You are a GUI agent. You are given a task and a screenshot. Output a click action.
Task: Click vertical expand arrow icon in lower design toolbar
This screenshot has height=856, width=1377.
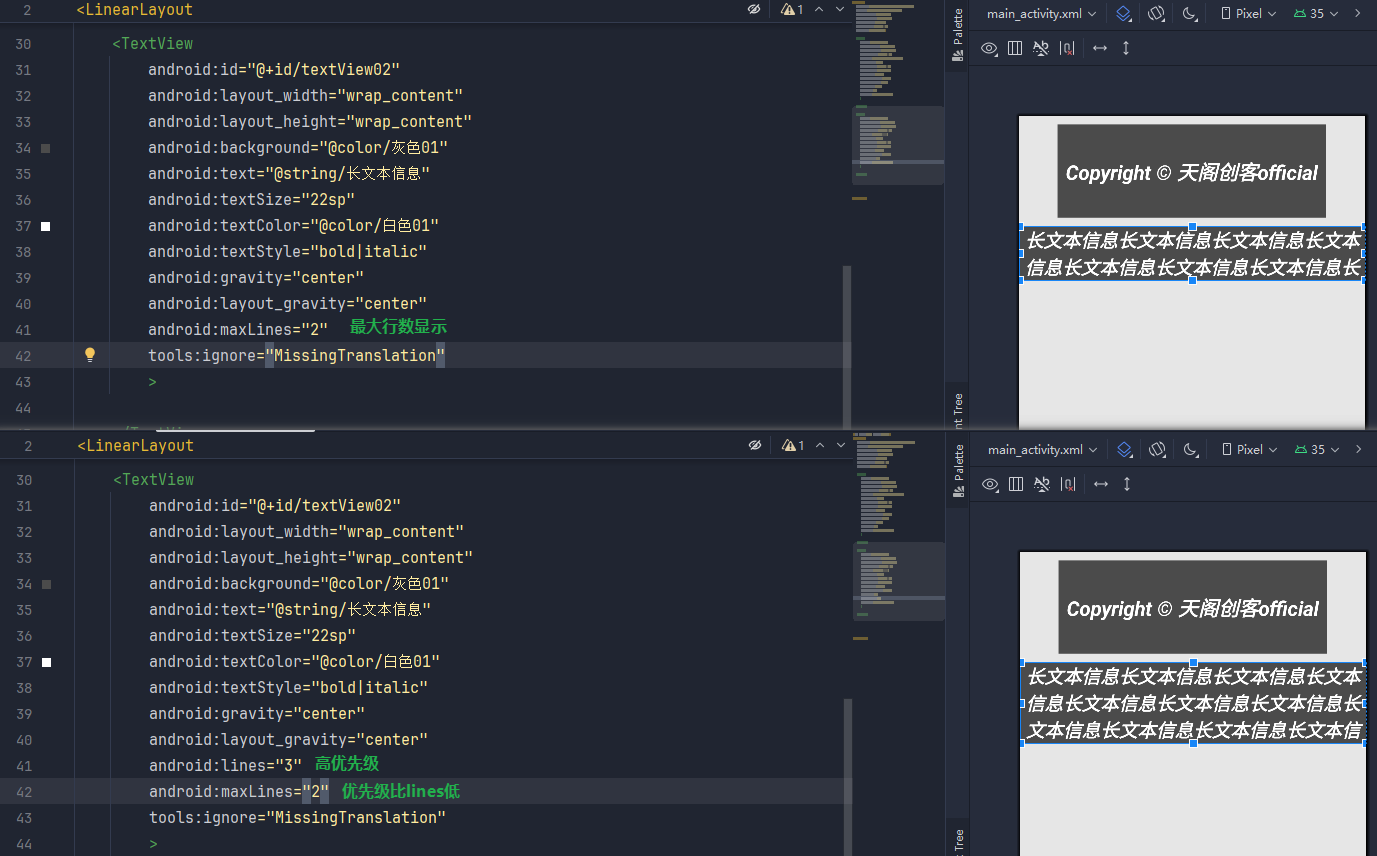pos(1127,484)
